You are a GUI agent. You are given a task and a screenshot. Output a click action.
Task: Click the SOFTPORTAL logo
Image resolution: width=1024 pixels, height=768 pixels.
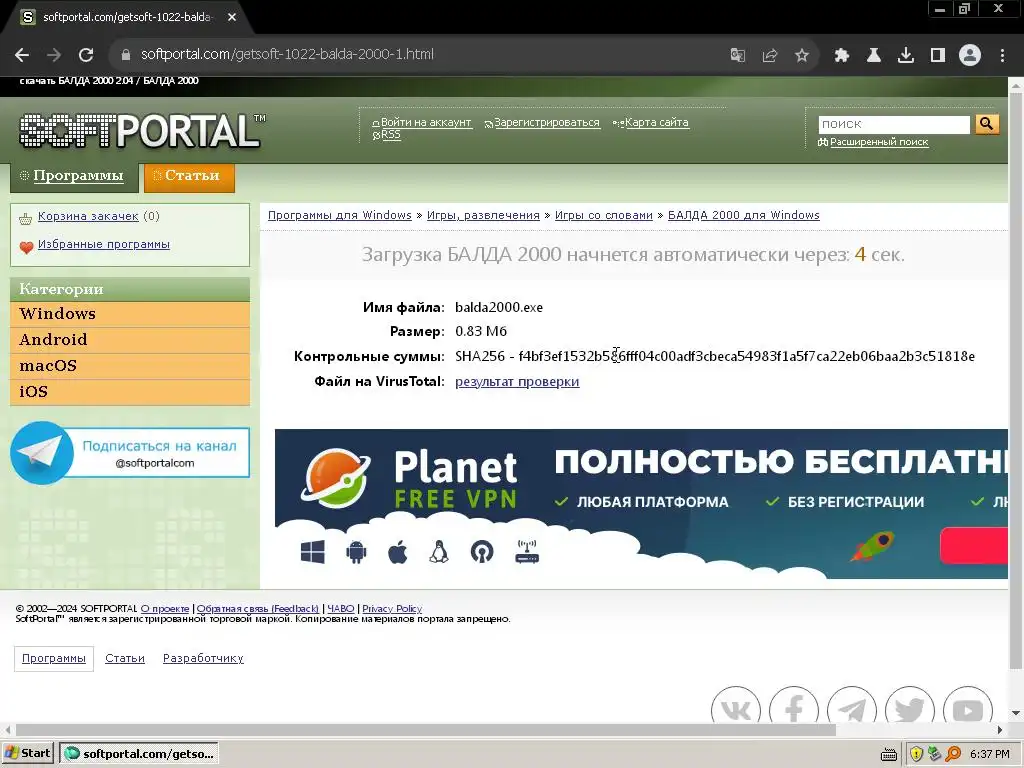[x=142, y=131]
